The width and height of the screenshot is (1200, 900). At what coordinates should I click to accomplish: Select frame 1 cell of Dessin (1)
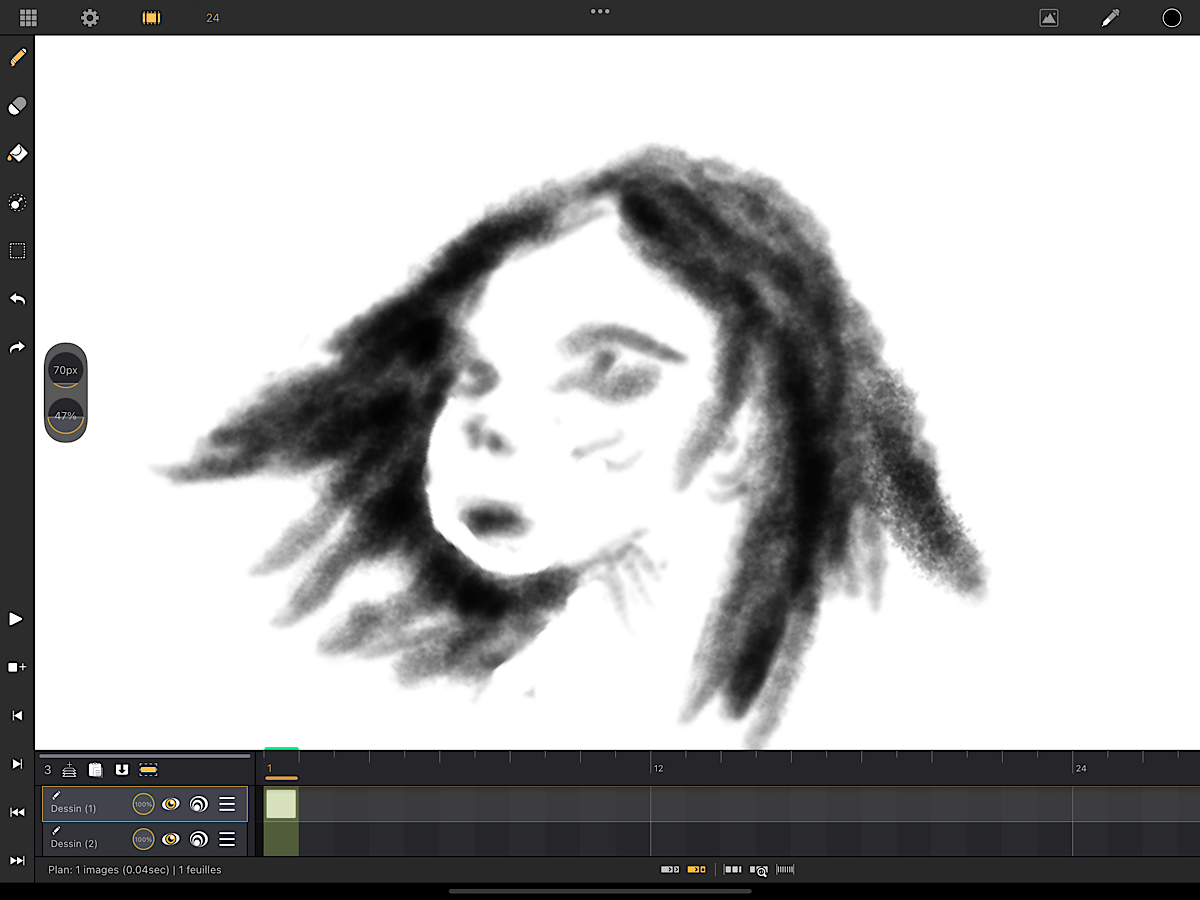pos(281,804)
